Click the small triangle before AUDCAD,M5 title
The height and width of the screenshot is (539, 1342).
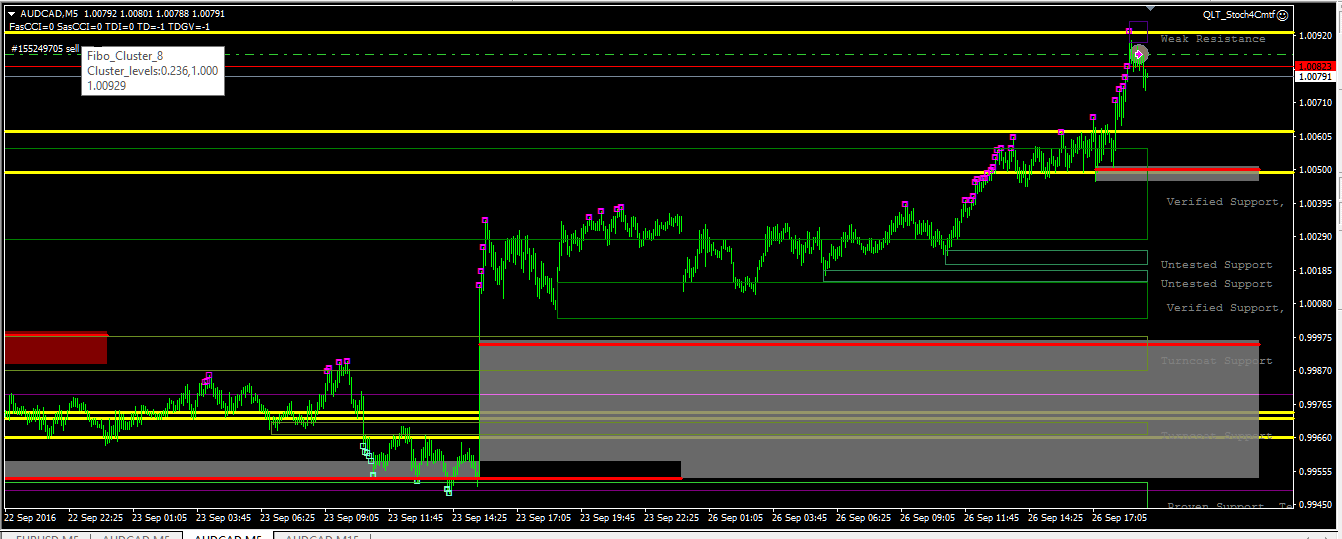tap(11, 14)
